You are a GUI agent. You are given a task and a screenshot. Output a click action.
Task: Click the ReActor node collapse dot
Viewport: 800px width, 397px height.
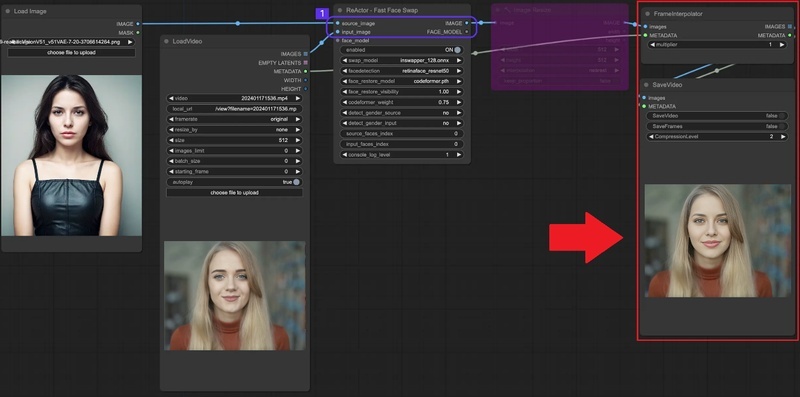pos(339,10)
